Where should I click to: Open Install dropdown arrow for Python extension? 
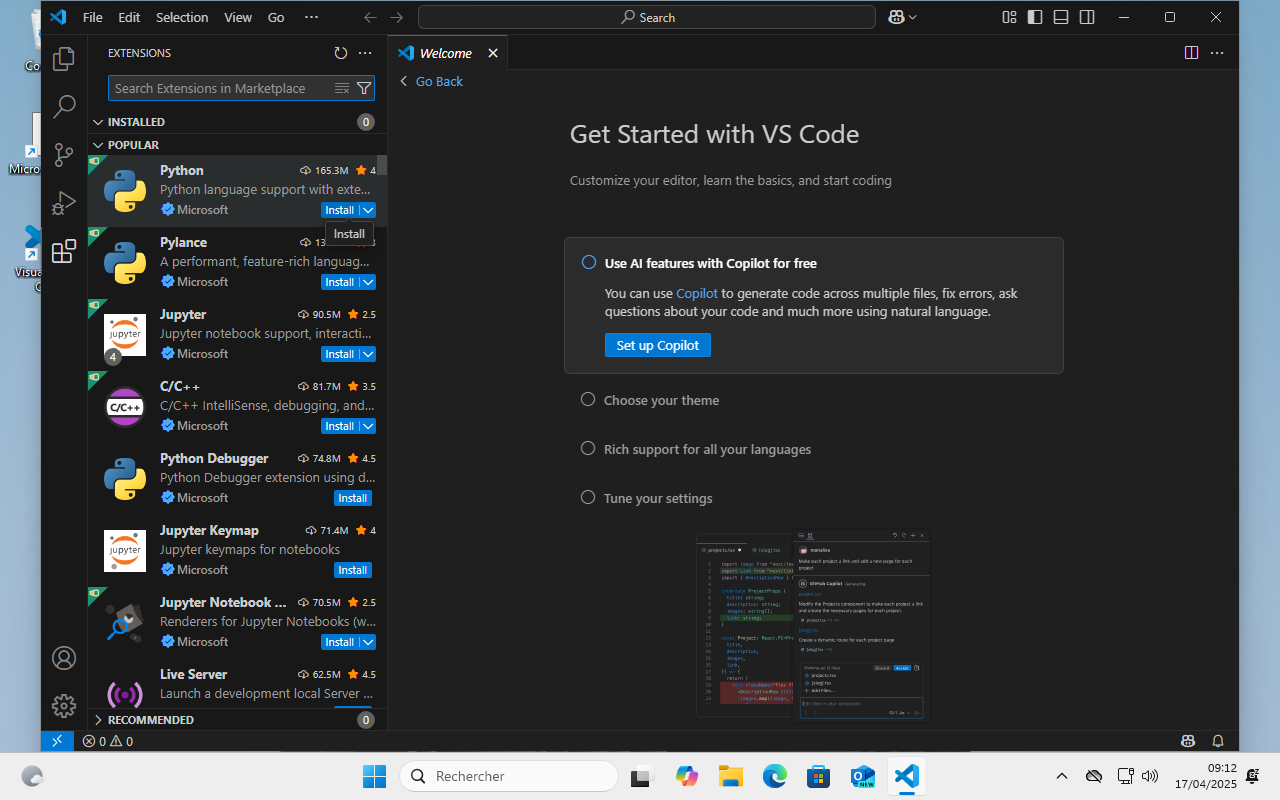pyautogui.click(x=368, y=210)
